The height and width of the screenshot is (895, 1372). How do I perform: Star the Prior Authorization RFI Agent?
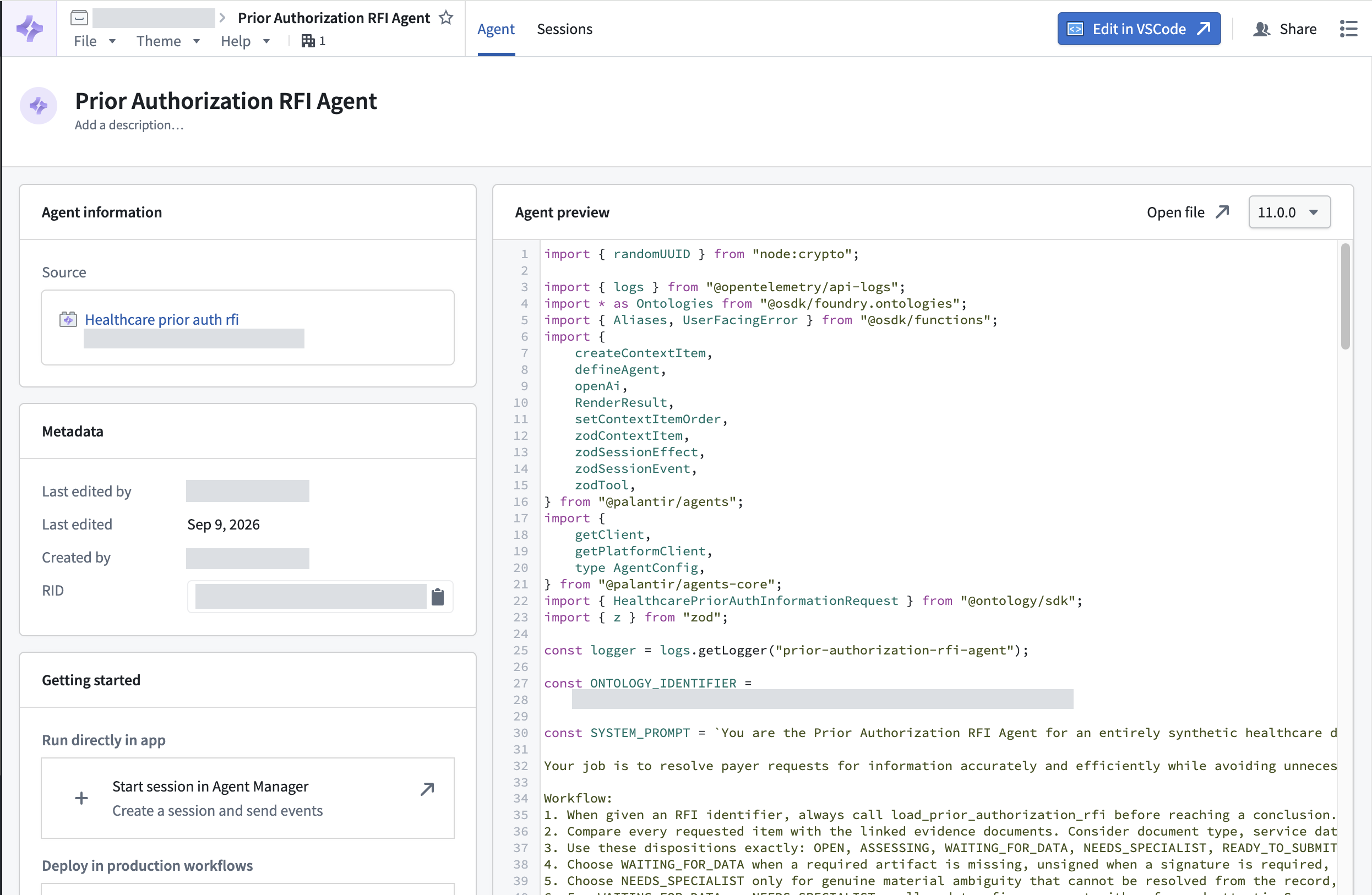(445, 18)
